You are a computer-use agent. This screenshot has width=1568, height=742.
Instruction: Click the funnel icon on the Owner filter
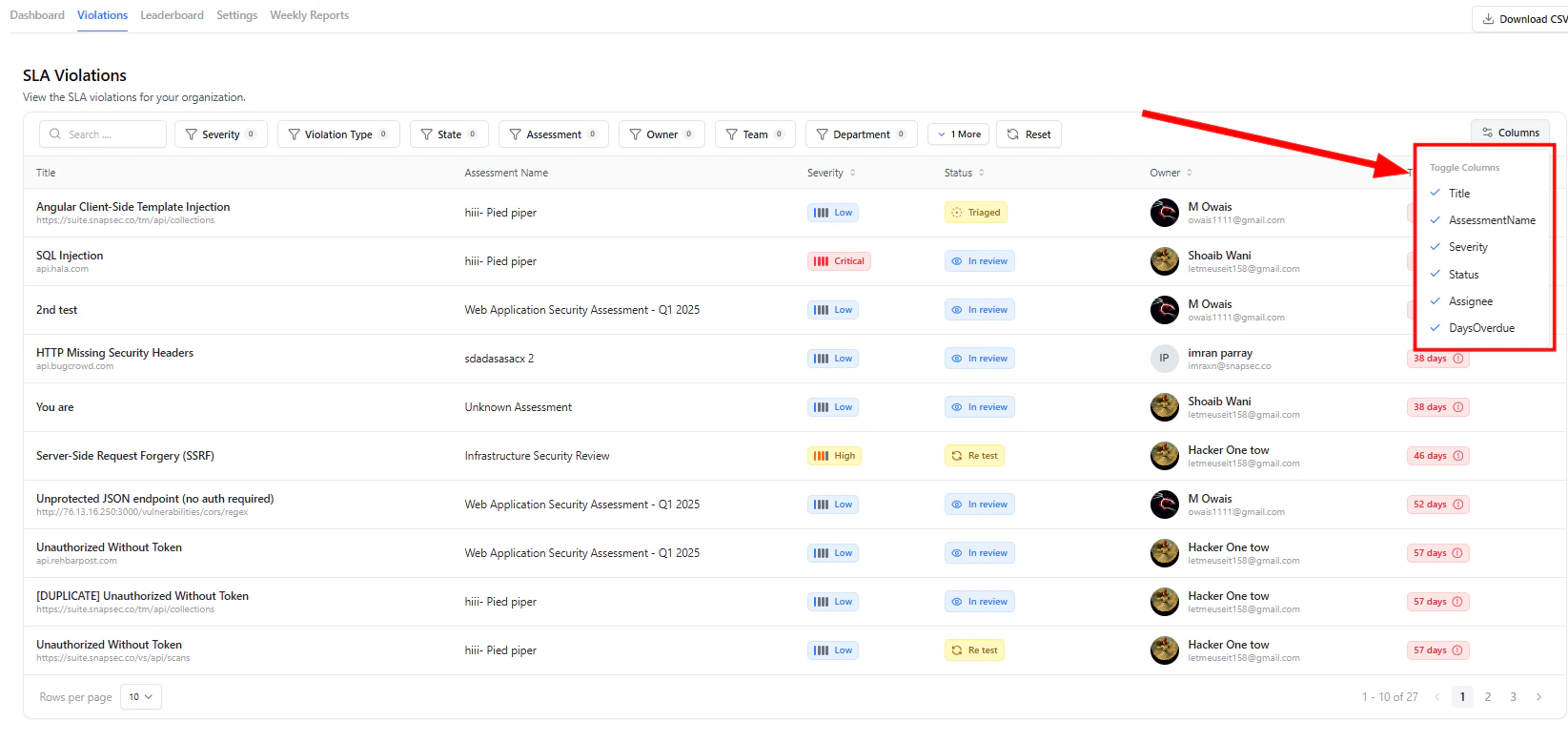point(636,134)
